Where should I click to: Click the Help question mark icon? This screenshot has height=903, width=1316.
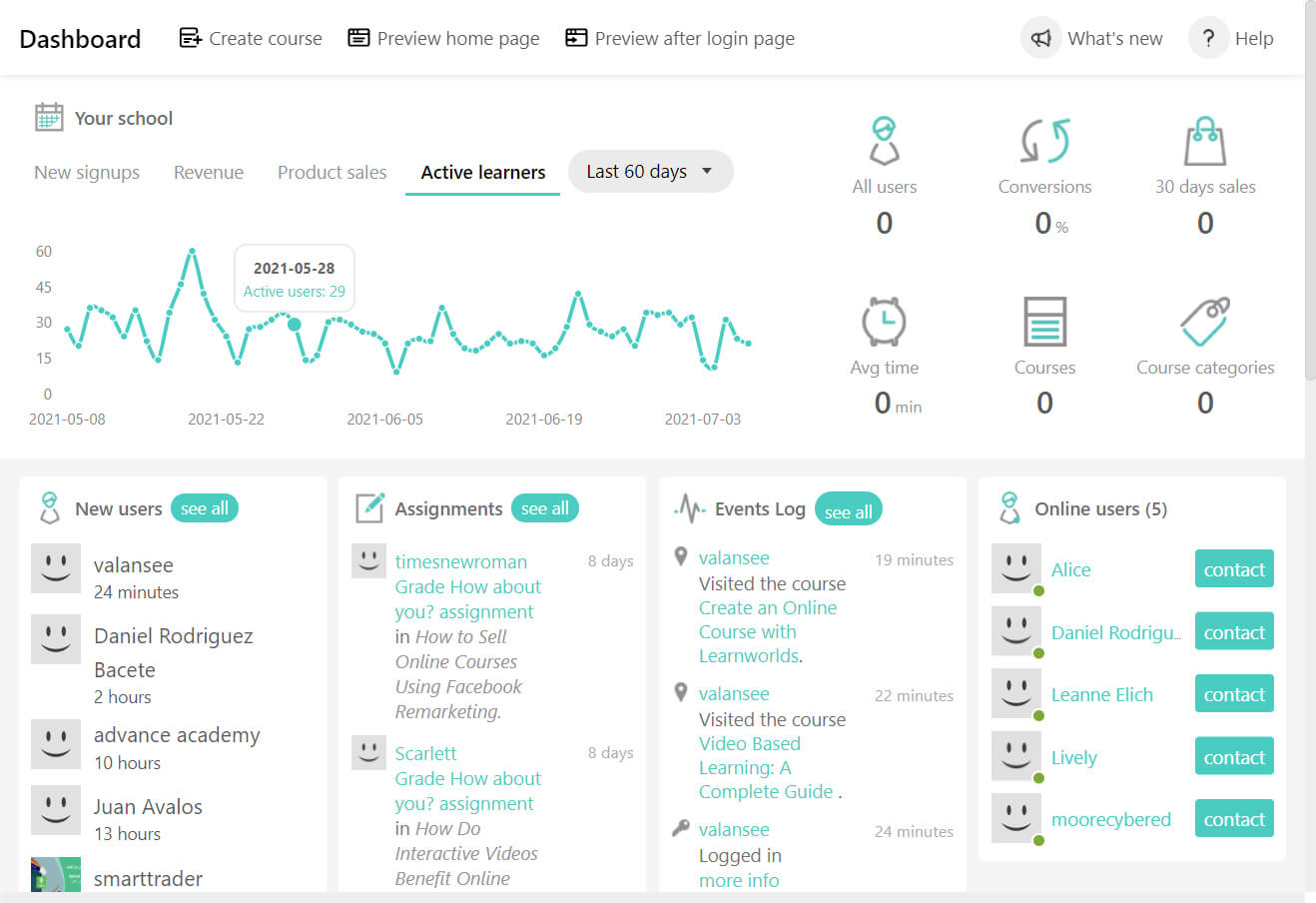[1208, 37]
